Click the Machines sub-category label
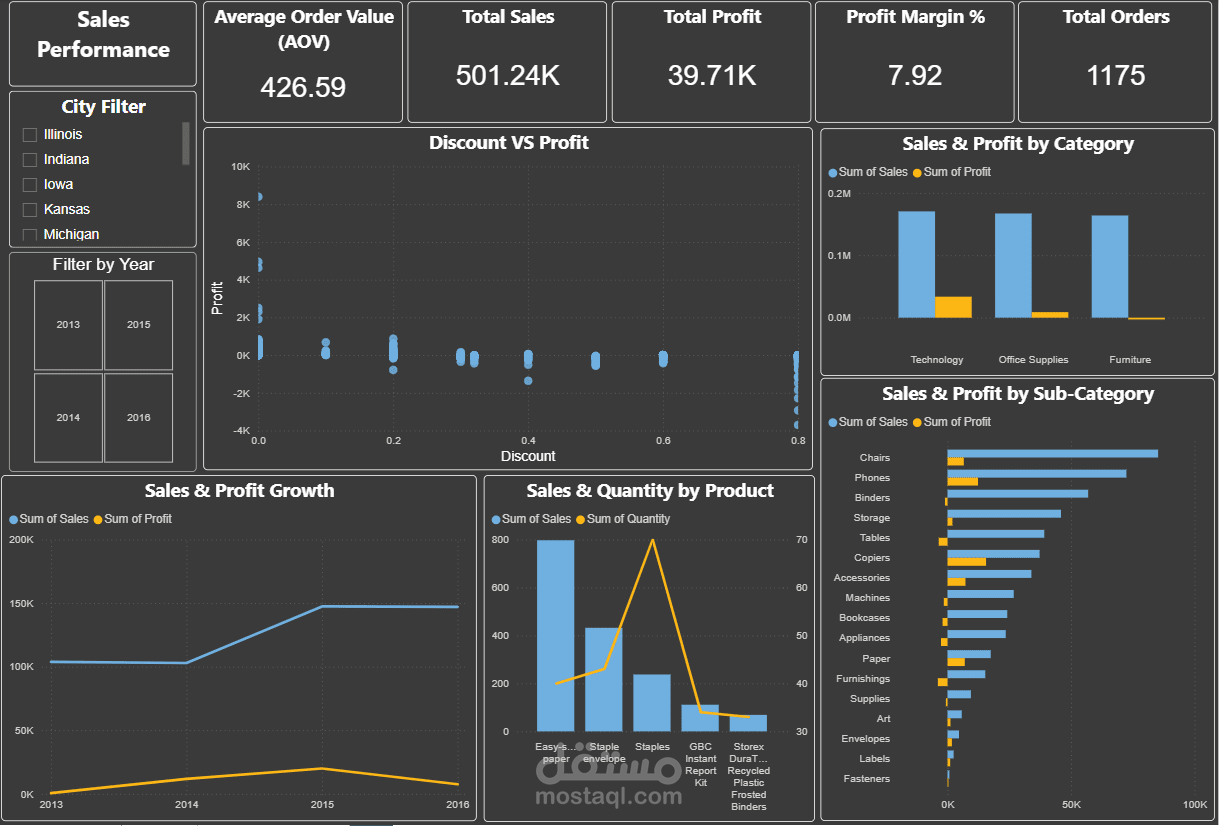The width and height of the screenshot is (1219, 826). pyautogui.click(x=868, y=598)
